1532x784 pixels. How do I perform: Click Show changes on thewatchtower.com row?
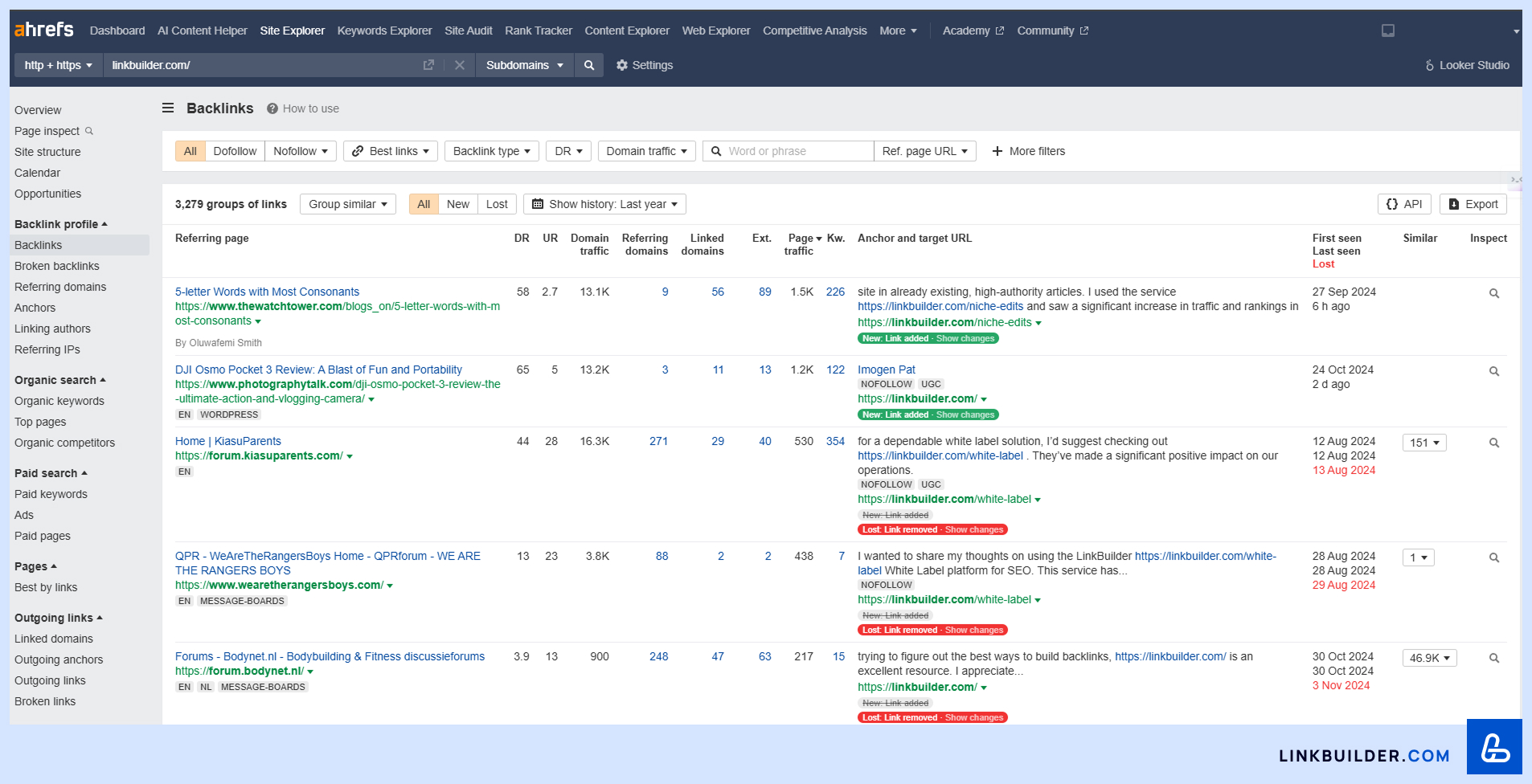pyautogui.click(x=965, y=338)
